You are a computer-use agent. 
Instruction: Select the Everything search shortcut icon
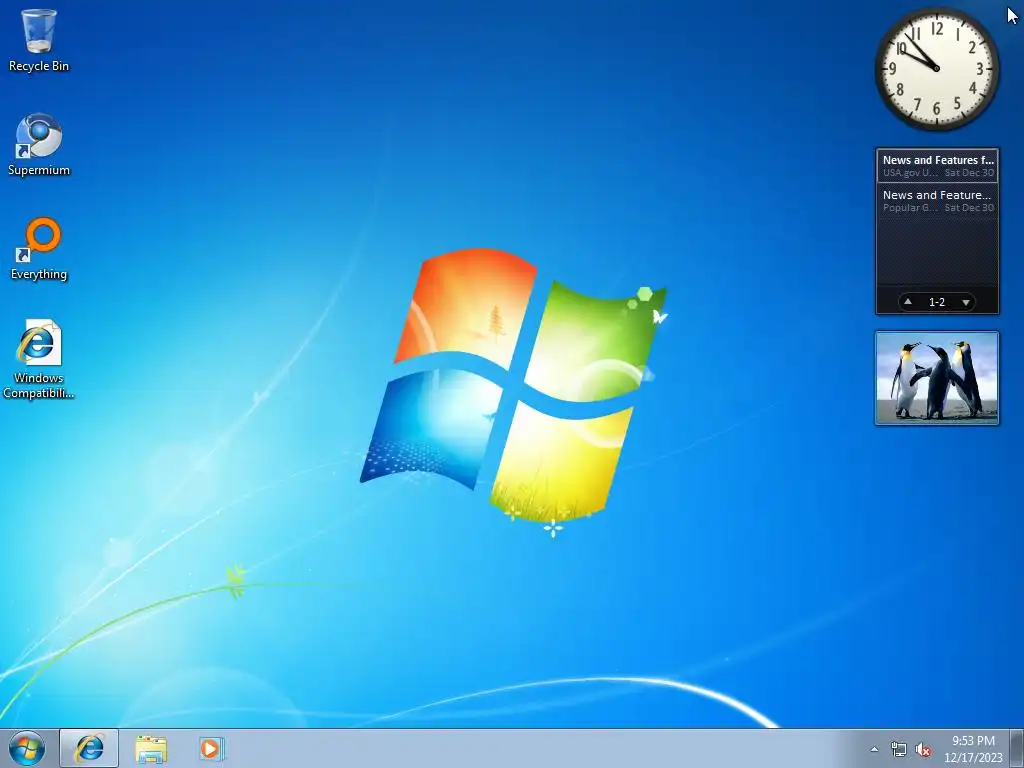(39, 249)
